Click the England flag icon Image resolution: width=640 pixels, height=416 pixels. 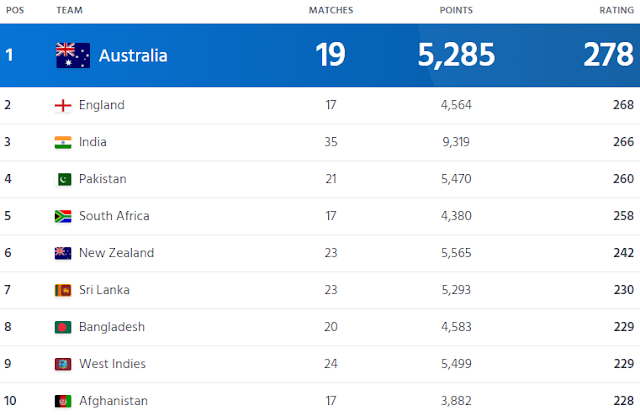coord(63,105)
